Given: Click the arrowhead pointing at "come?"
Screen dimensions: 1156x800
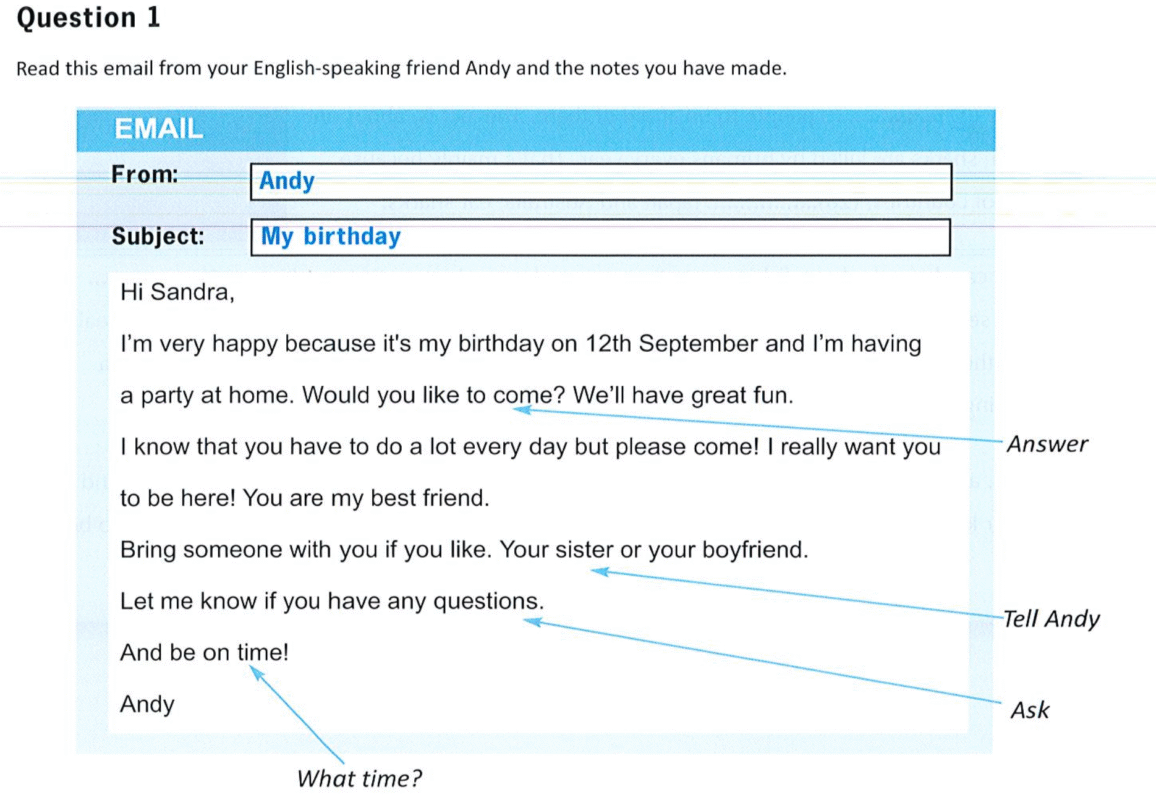Looking at the screenshot, I should point(520,409).
